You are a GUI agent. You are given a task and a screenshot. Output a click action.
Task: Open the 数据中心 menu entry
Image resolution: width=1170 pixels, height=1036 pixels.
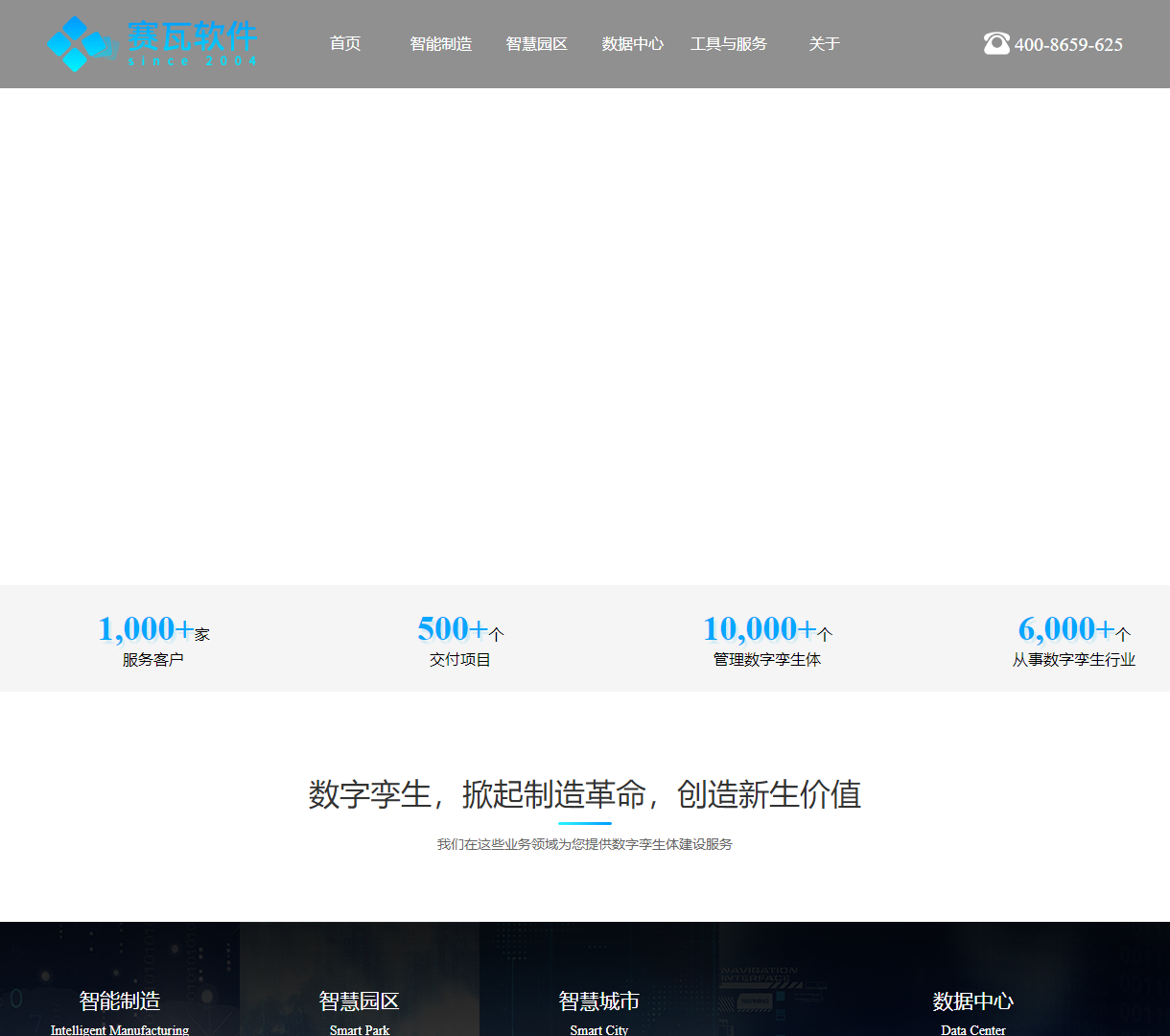pyautogui.click(x=632, y=43)
